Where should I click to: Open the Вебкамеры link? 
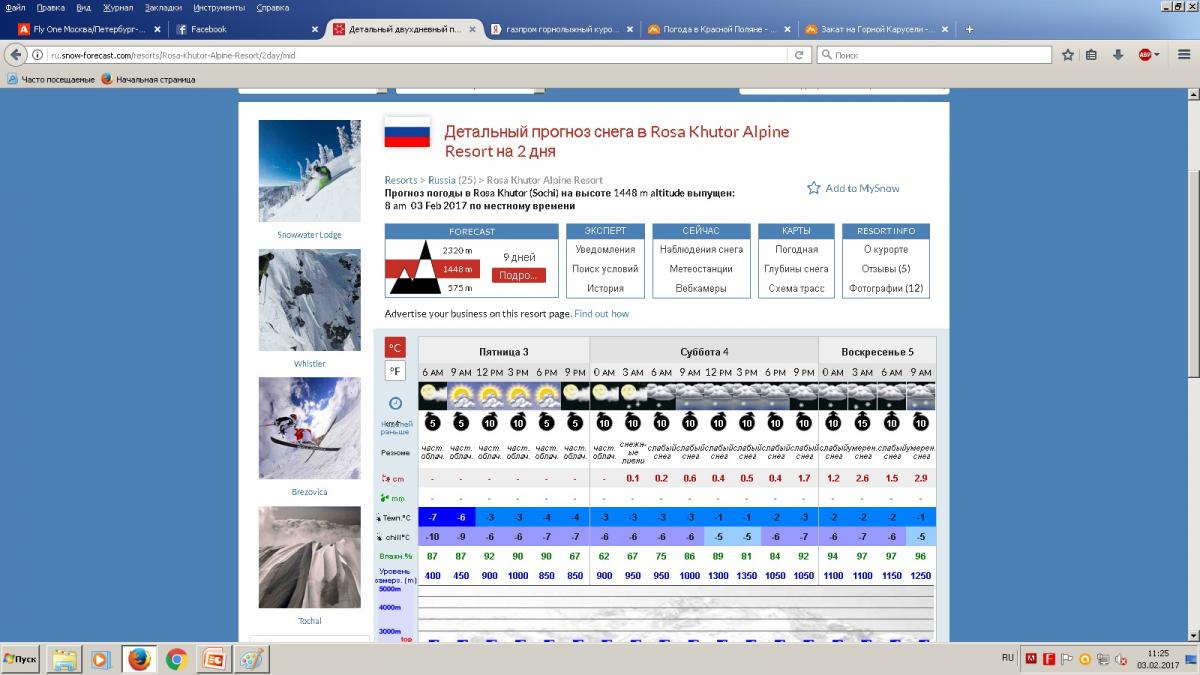pos(700,288)
